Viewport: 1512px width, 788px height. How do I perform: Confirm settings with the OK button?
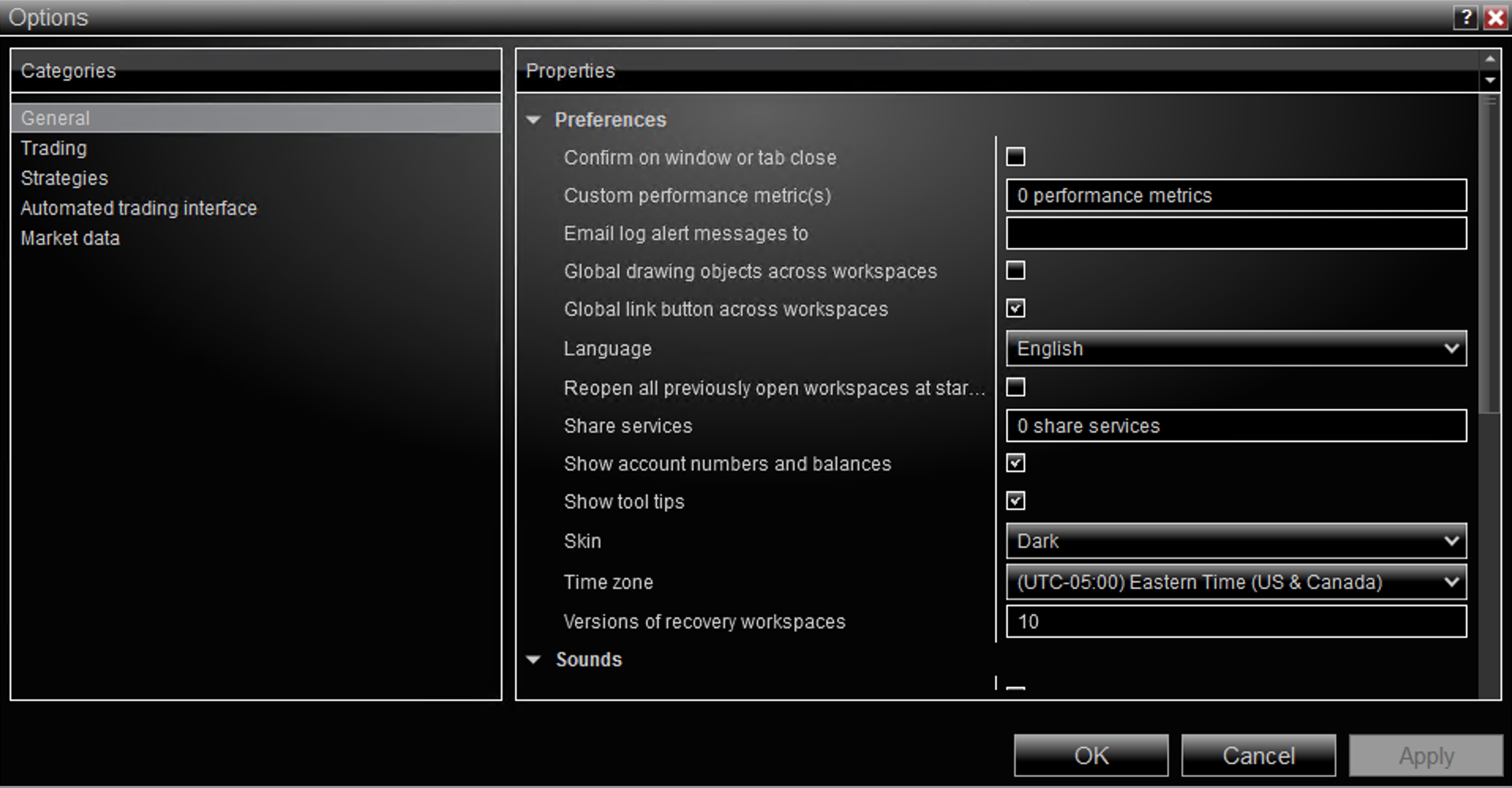[1091, 756]
